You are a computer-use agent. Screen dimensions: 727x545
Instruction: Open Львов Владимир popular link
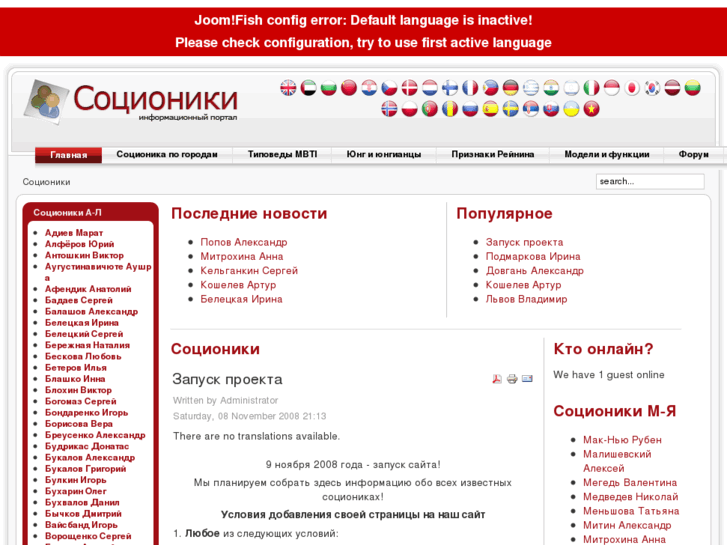coord(526,299)
